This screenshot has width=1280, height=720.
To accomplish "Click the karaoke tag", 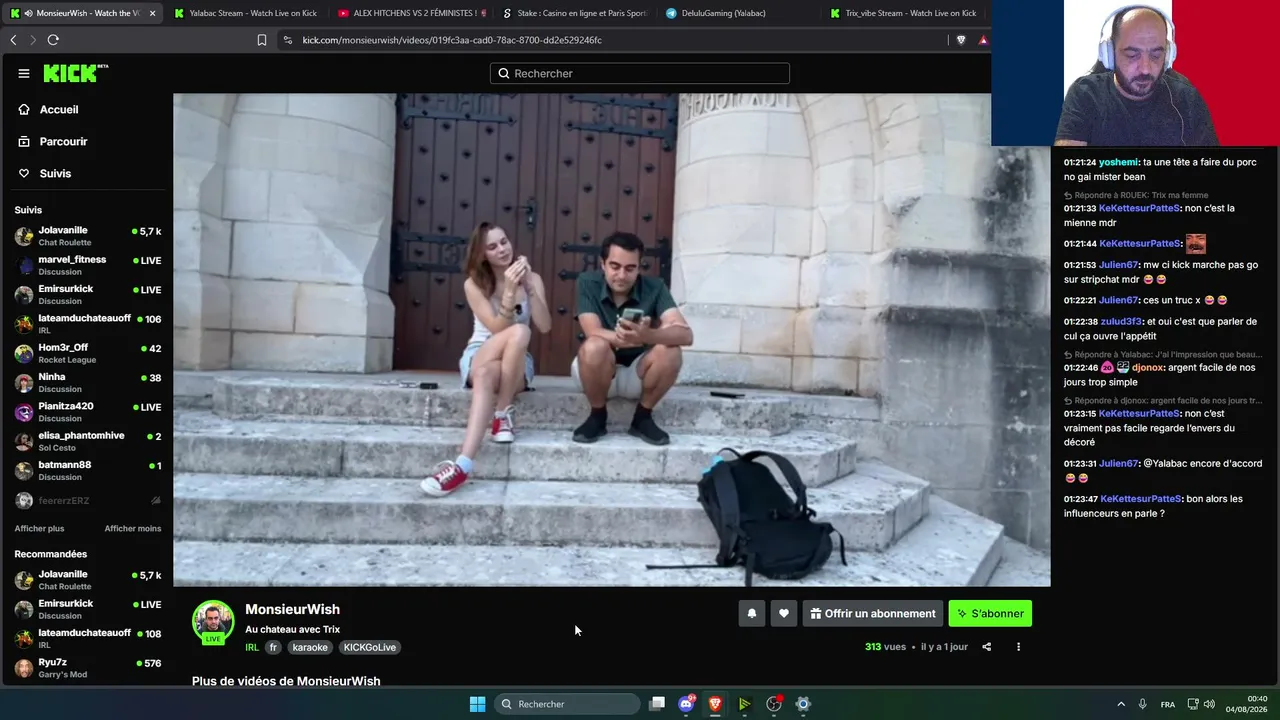I will click(310, 647).
